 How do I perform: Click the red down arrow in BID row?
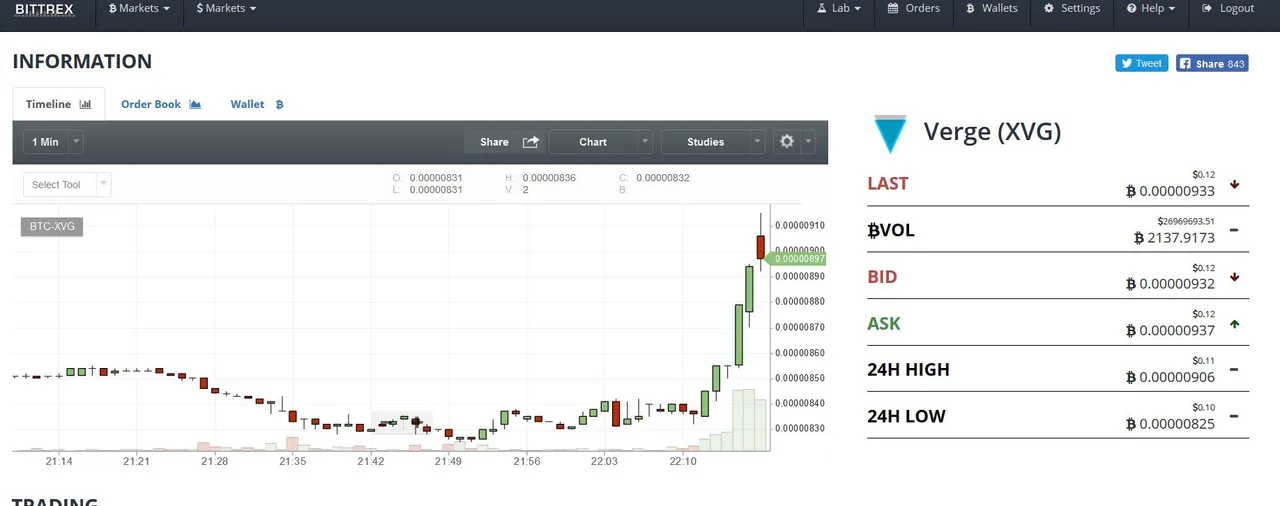(1234, 277)
